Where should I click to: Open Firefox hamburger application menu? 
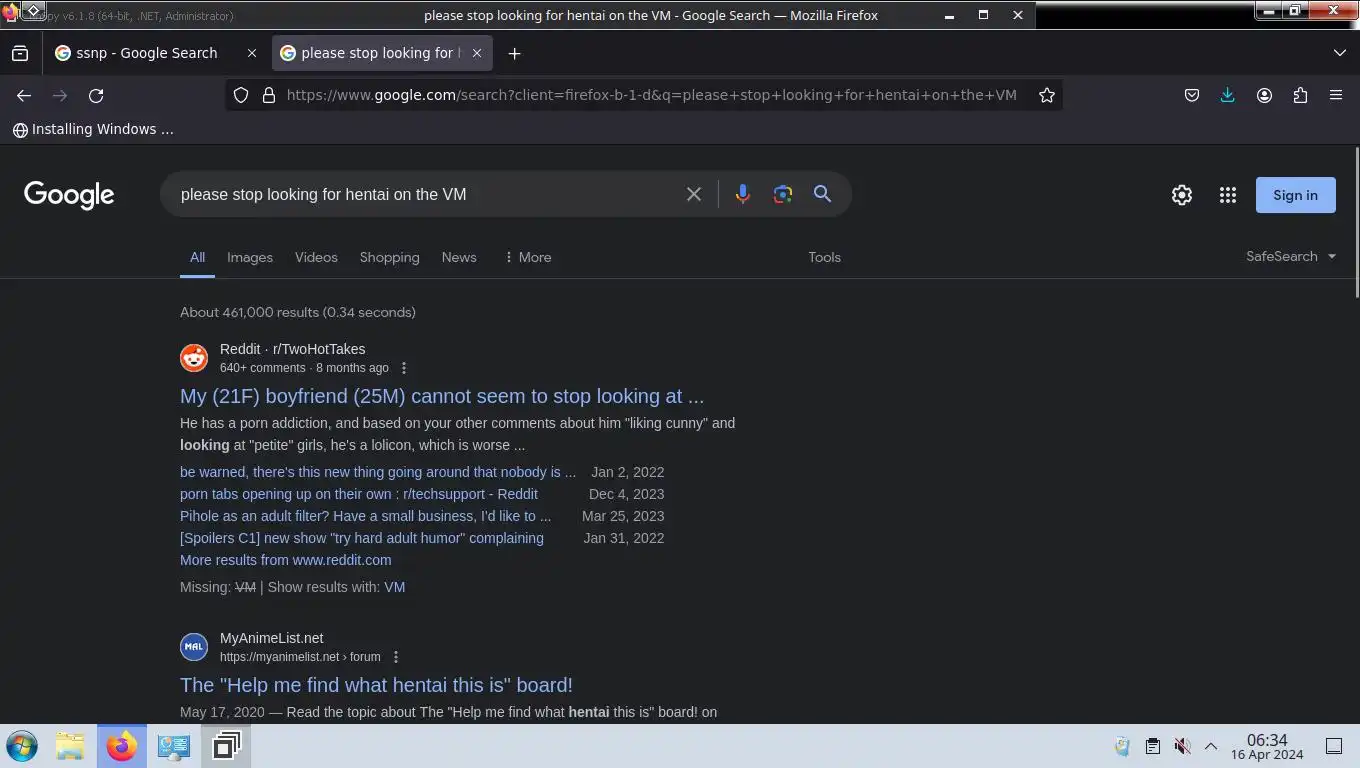pyautogui.click(x=1336, y=95)
